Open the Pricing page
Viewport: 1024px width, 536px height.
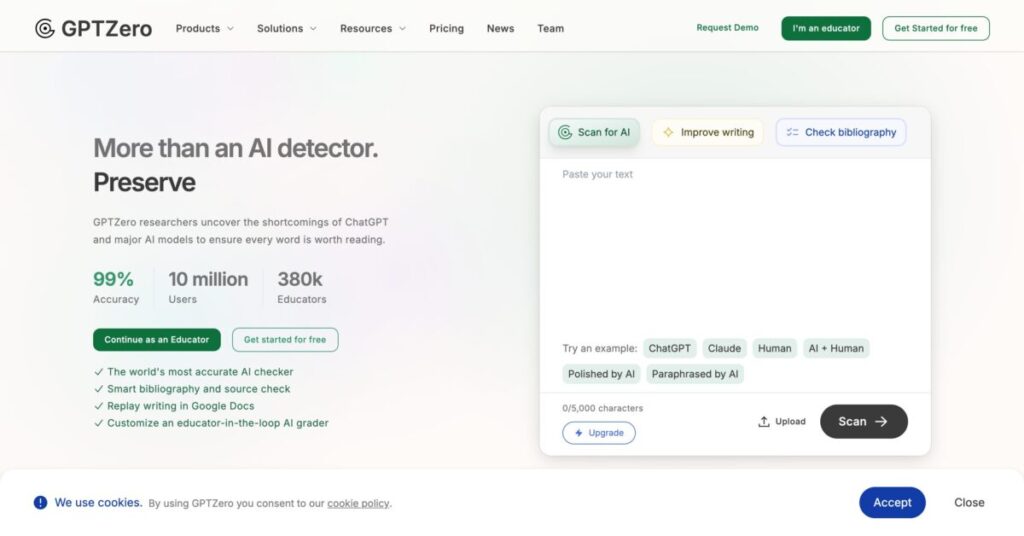tap(446, 29)
